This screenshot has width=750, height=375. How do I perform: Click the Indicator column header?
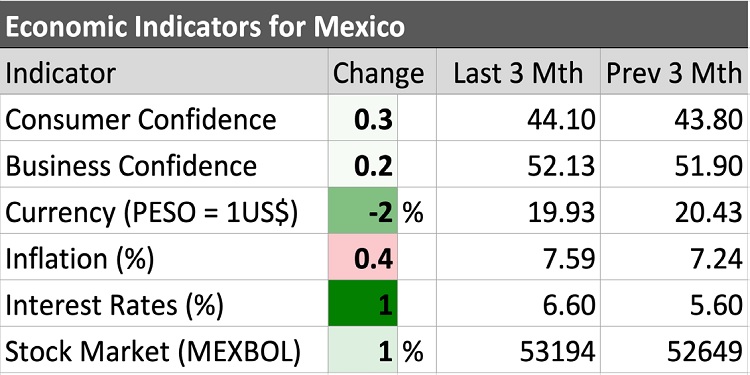coord(61,74)
